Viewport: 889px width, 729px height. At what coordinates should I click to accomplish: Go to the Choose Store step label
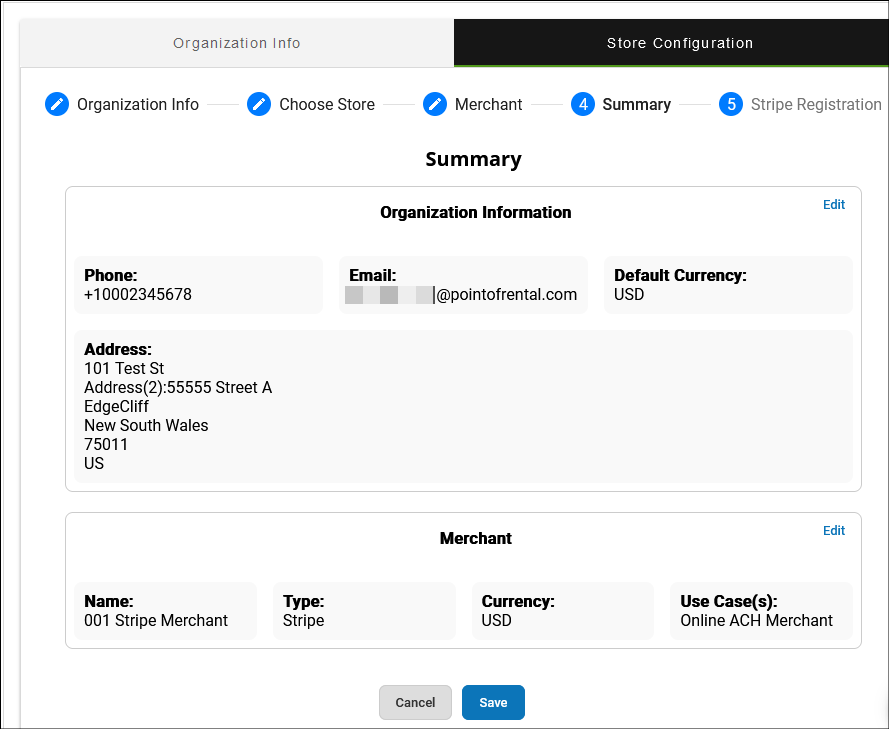pos(327,104)
